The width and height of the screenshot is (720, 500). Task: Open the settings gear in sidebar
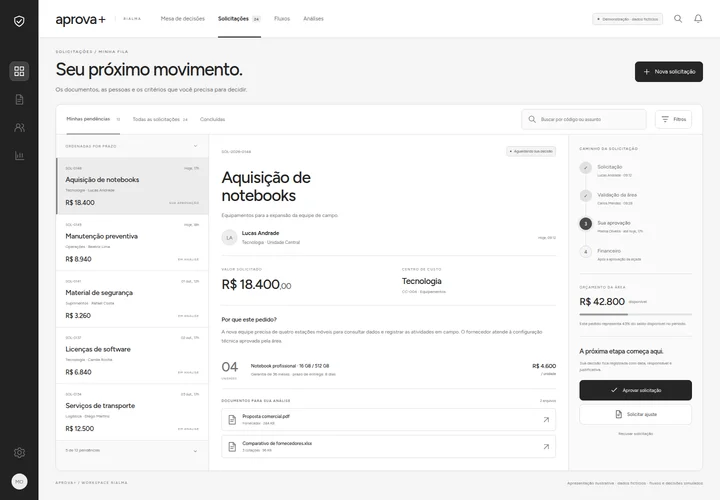[x=19, y=453]
